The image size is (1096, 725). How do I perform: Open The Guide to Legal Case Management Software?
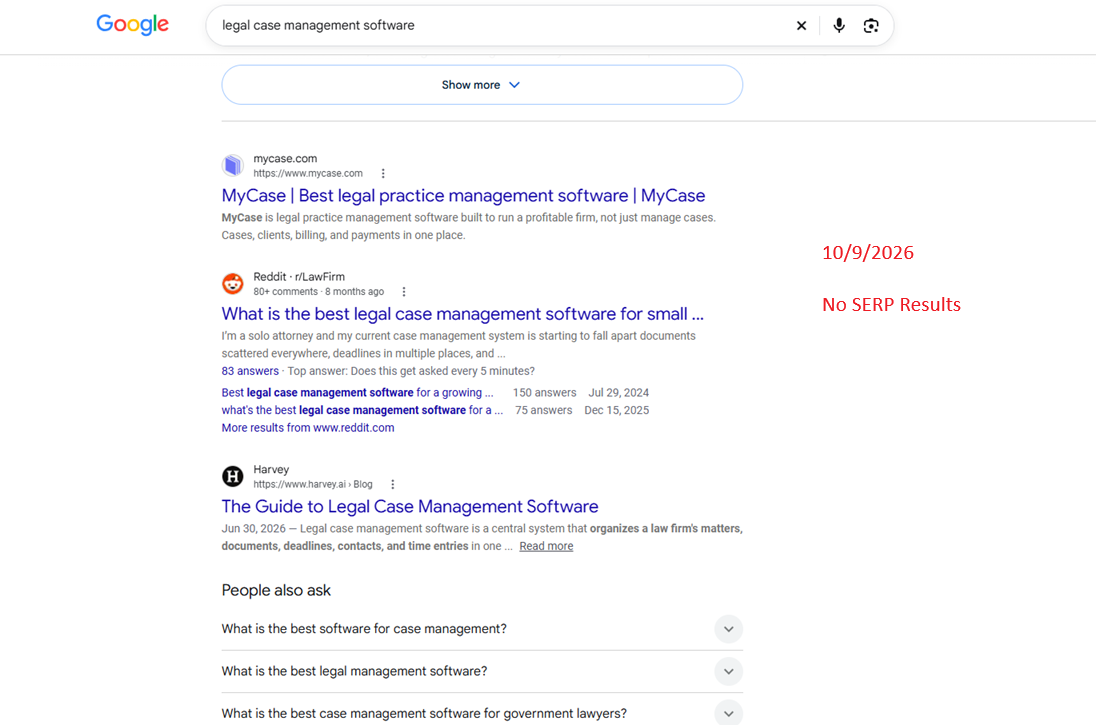pyautogui.click(x=410, y=507)
